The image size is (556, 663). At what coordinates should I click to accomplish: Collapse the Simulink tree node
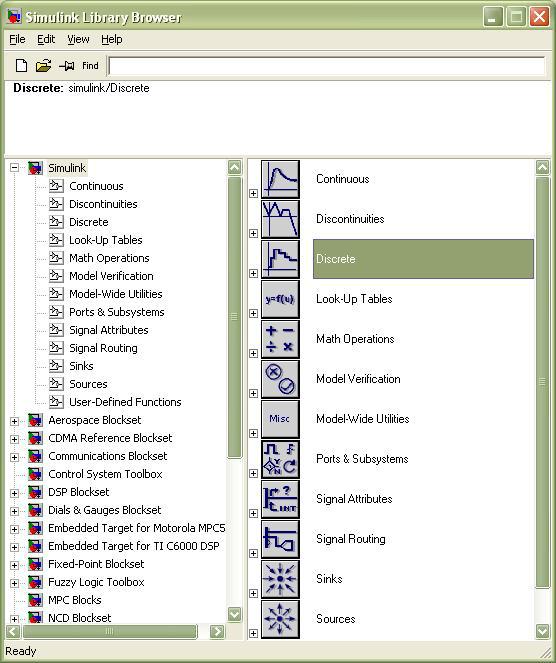point(14,168)
